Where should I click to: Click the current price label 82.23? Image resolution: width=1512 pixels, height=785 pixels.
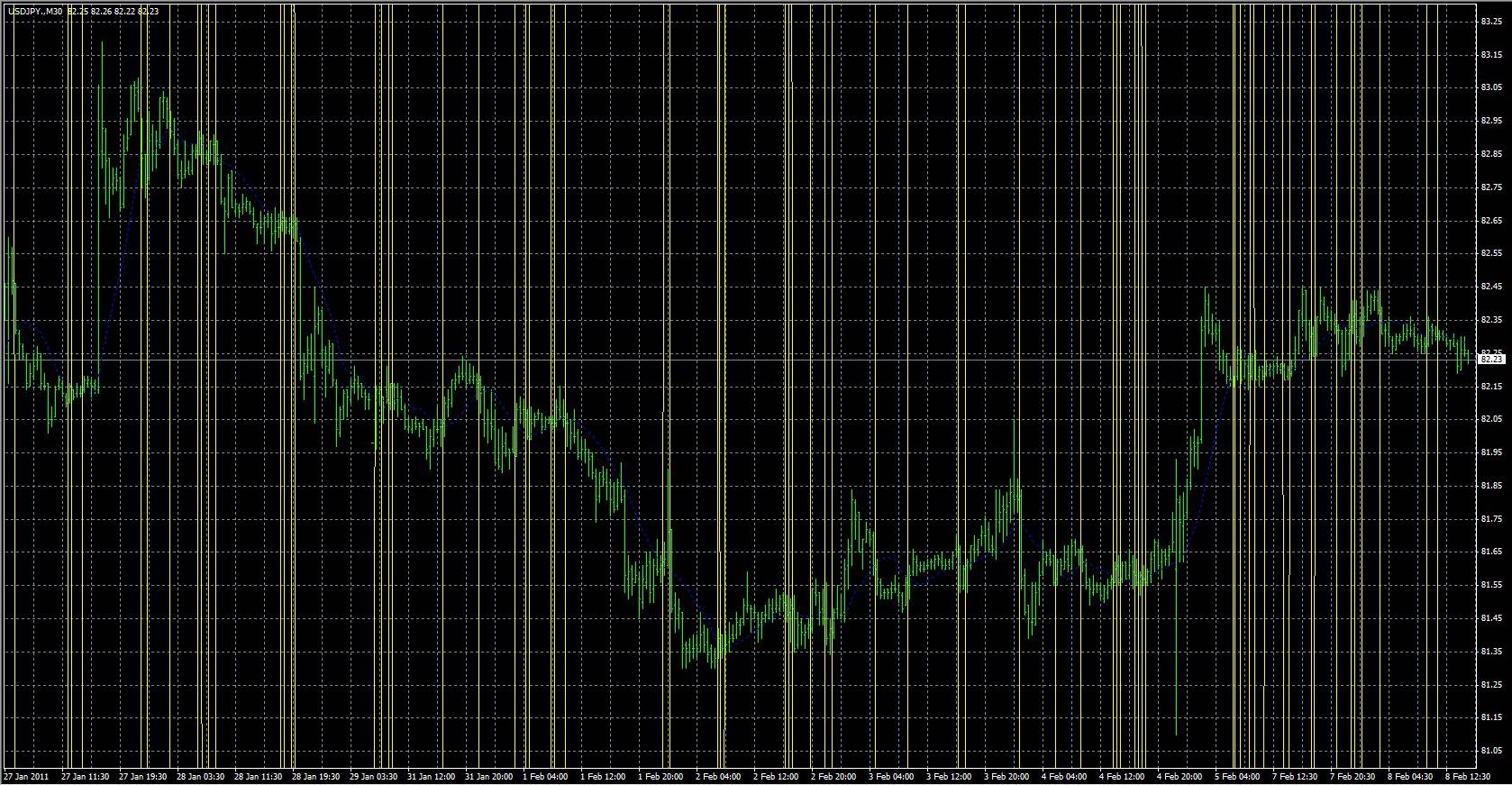click(x=1492, y=360)
